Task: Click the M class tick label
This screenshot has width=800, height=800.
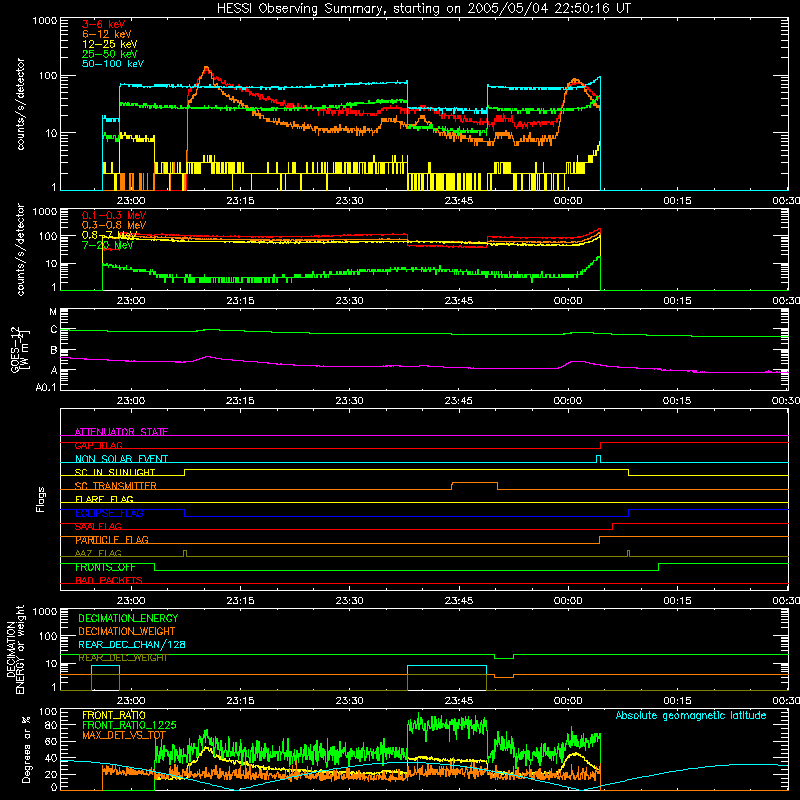Action: tap(53, 312)
